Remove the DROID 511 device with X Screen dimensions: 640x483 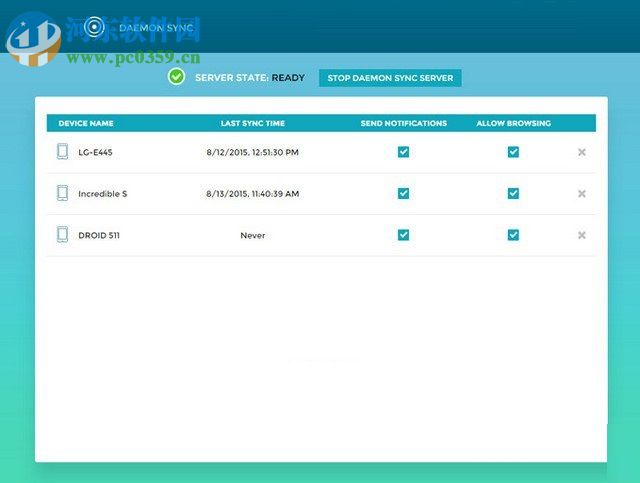click(582, 235)
